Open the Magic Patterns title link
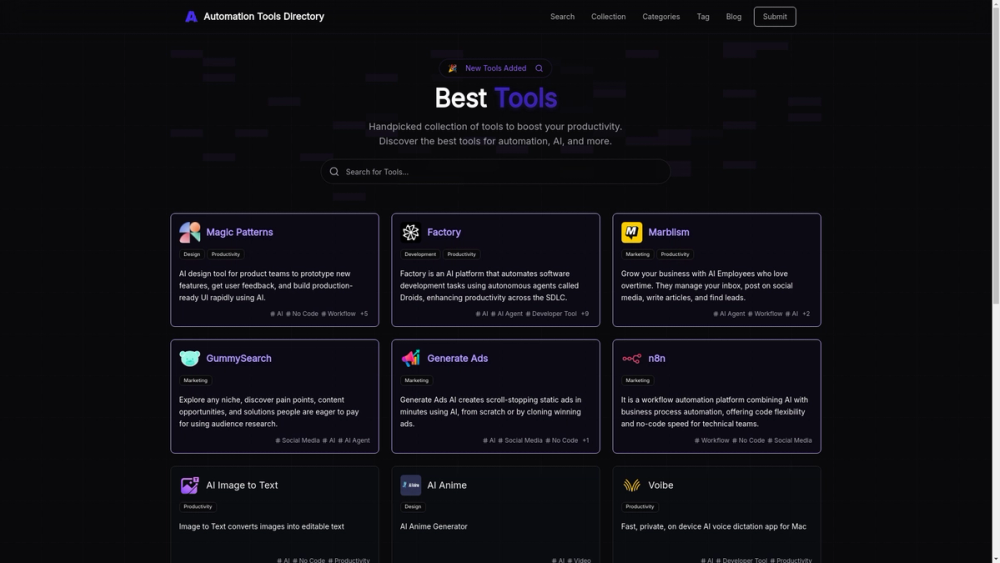Image resolution: width=1000 pixels, height=563 pixels. click(239, 232)
